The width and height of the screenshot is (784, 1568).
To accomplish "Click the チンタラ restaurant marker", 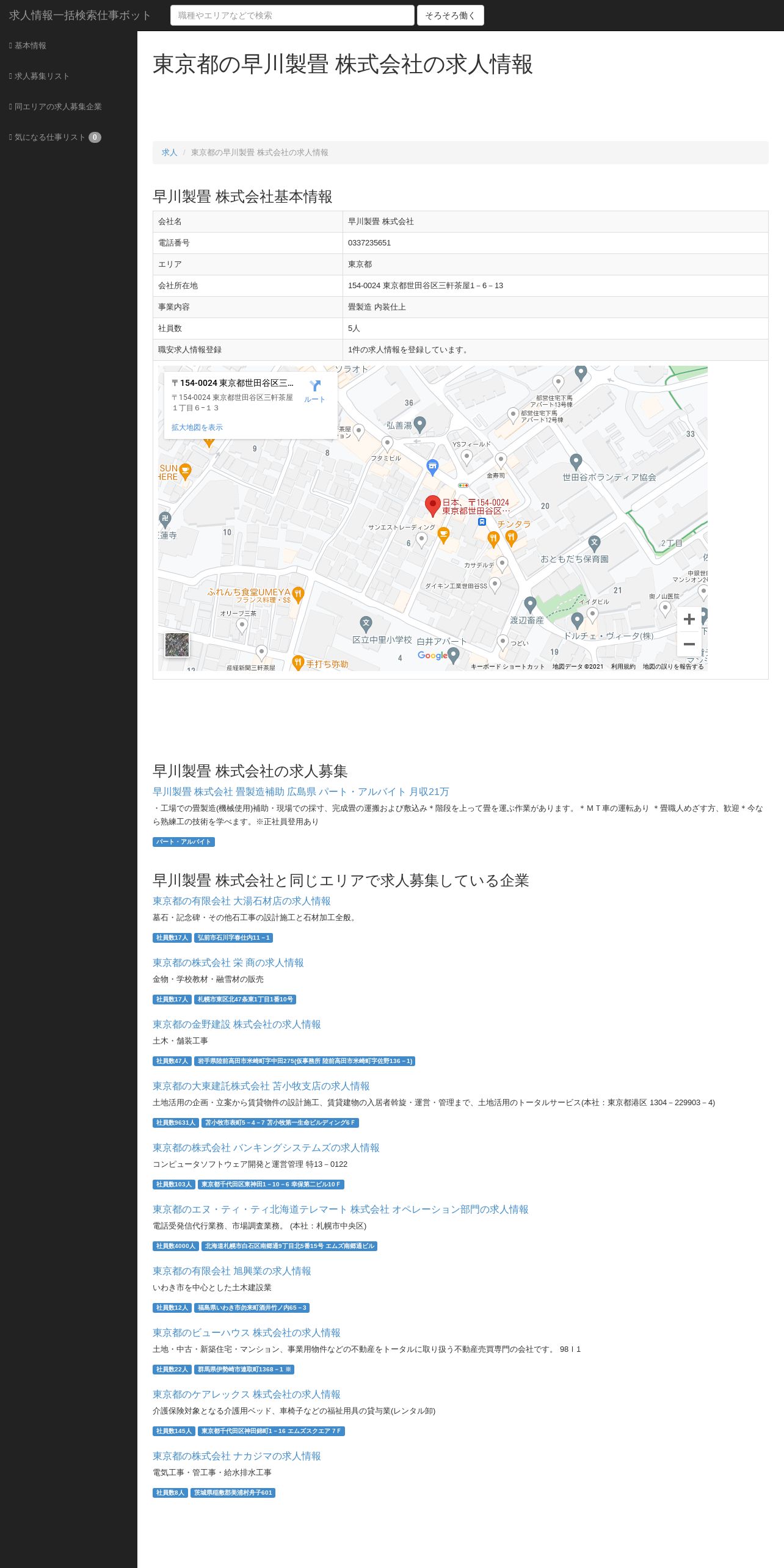I will click(512, 537).
